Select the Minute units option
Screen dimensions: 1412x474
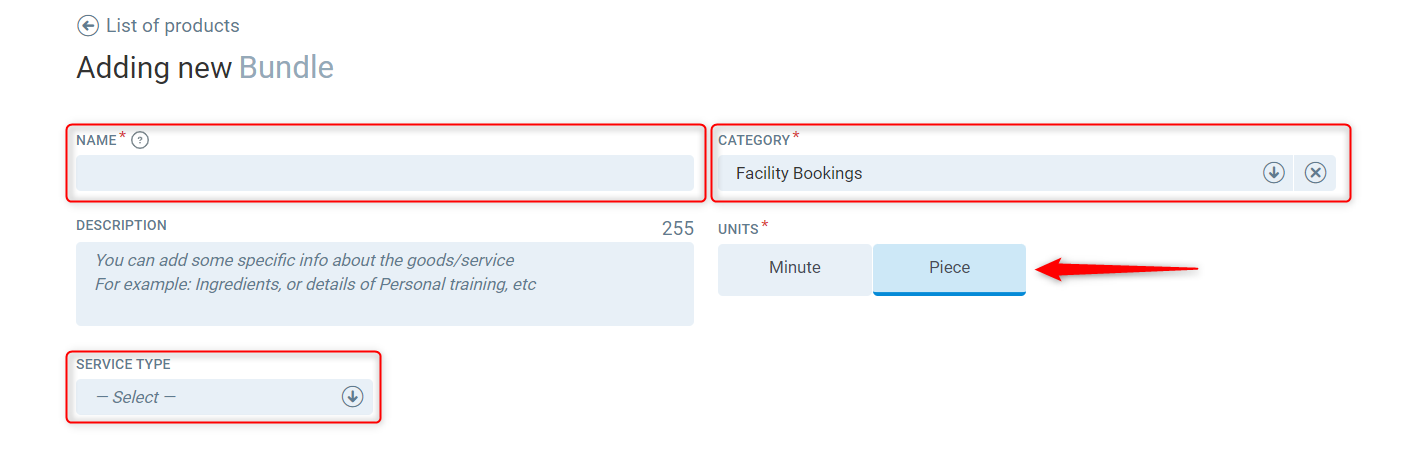tap(795, 268)
